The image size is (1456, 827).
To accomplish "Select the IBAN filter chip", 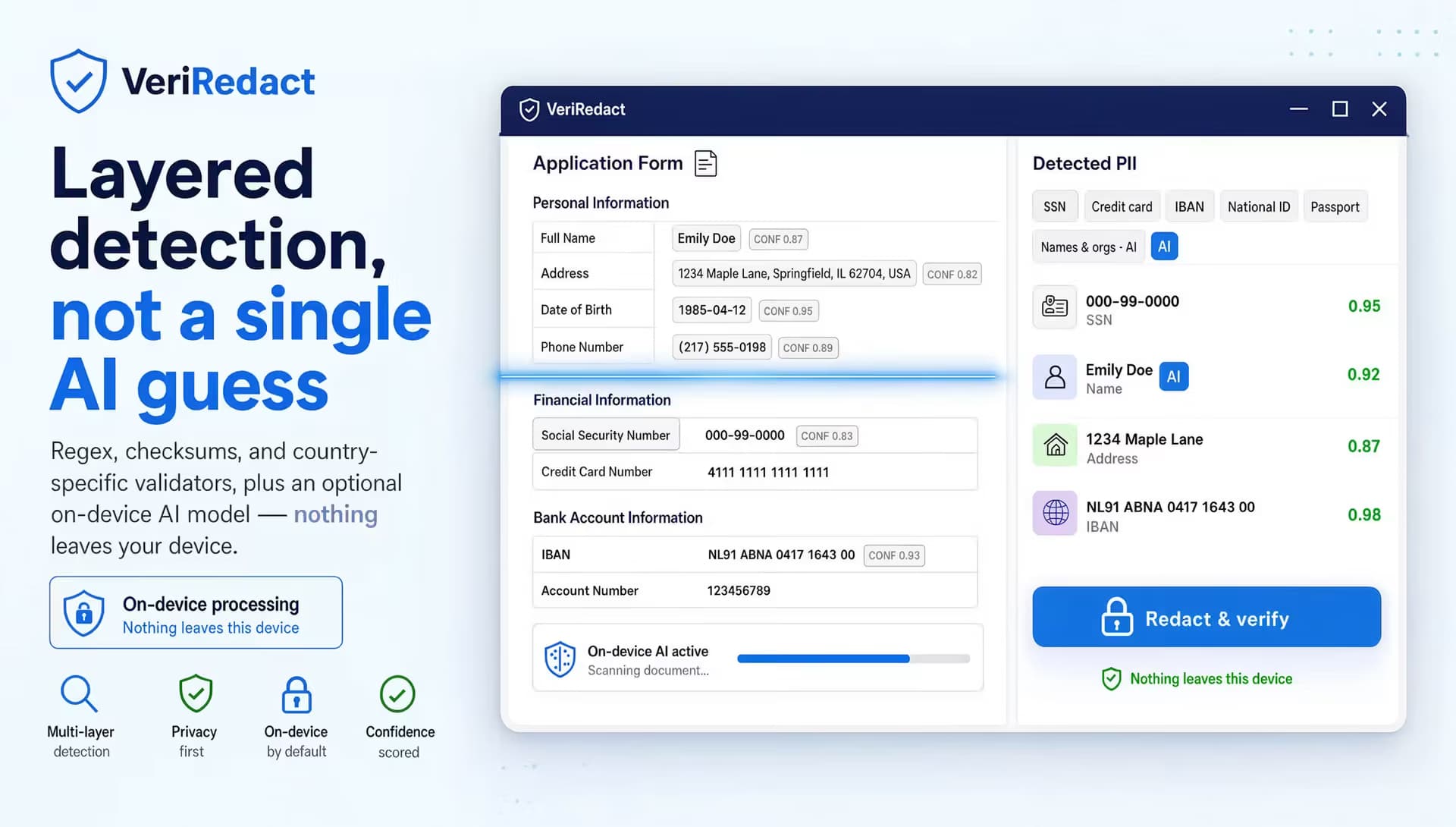I will (1189, 206).
